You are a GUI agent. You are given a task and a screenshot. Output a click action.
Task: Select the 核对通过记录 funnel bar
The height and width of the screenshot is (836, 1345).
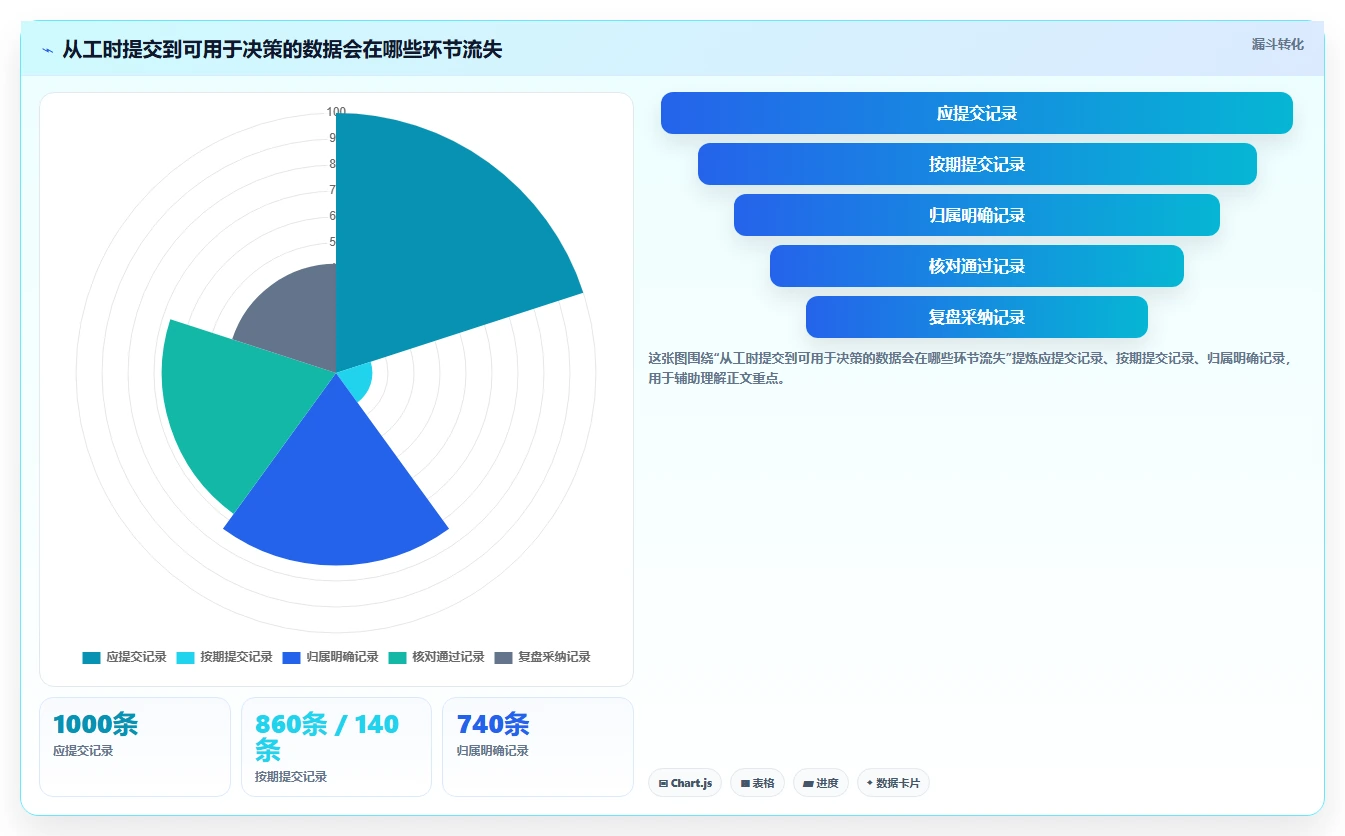[x=977, y=266]
